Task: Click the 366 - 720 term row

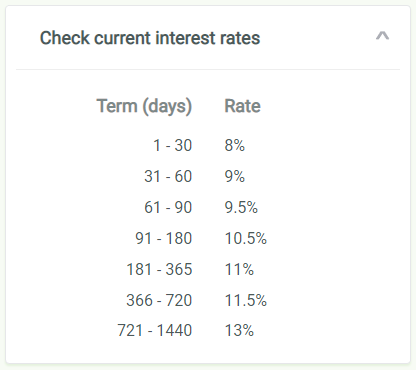Action: pyautogui.click(x=159, y=300)
